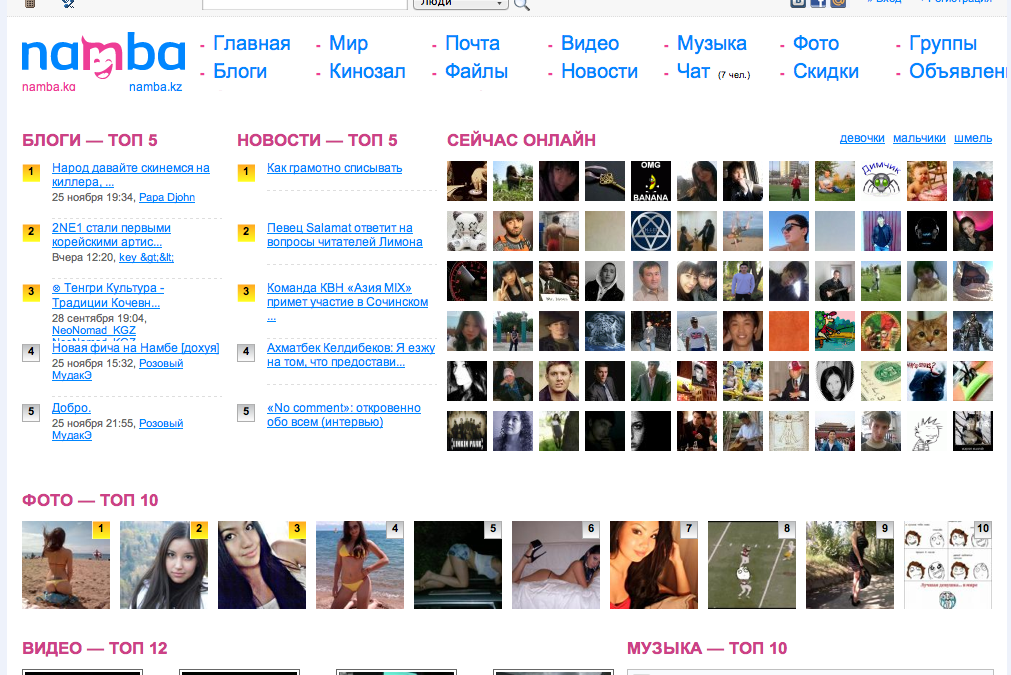Select the speedometer gauge avatar
1011x675 pixels.
467,281
